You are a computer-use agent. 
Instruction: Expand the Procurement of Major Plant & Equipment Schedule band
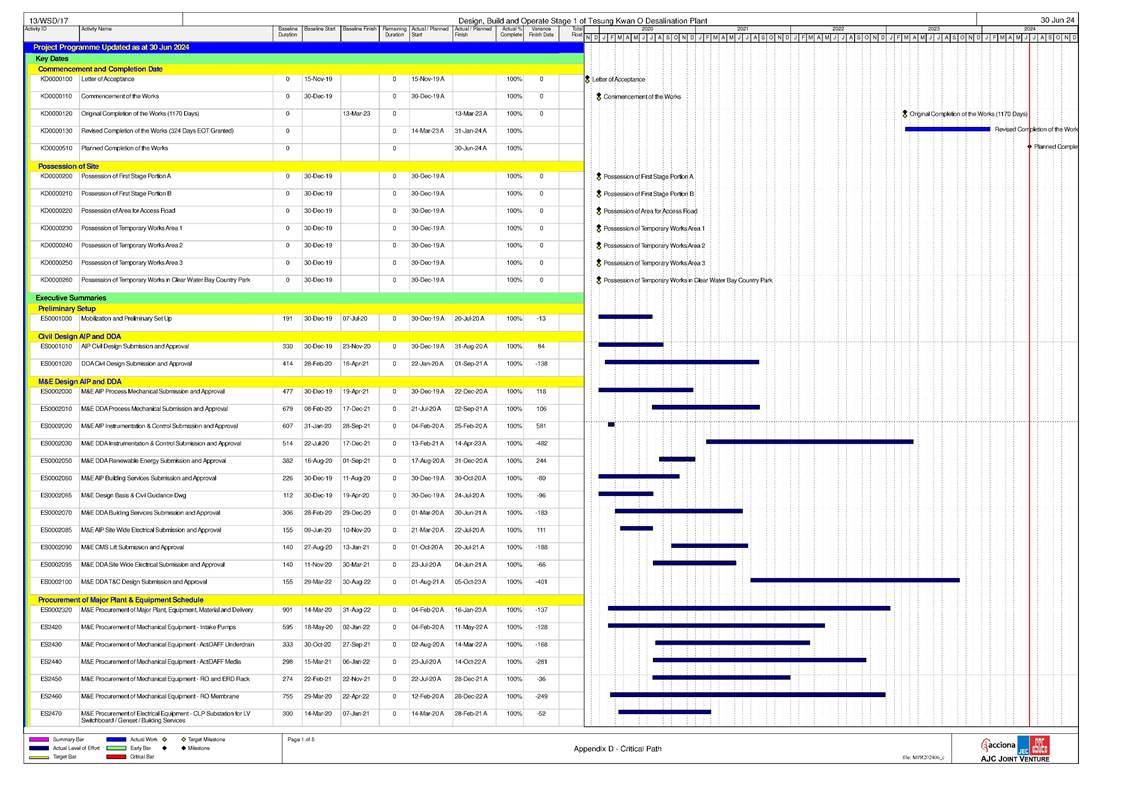[120, 599]
